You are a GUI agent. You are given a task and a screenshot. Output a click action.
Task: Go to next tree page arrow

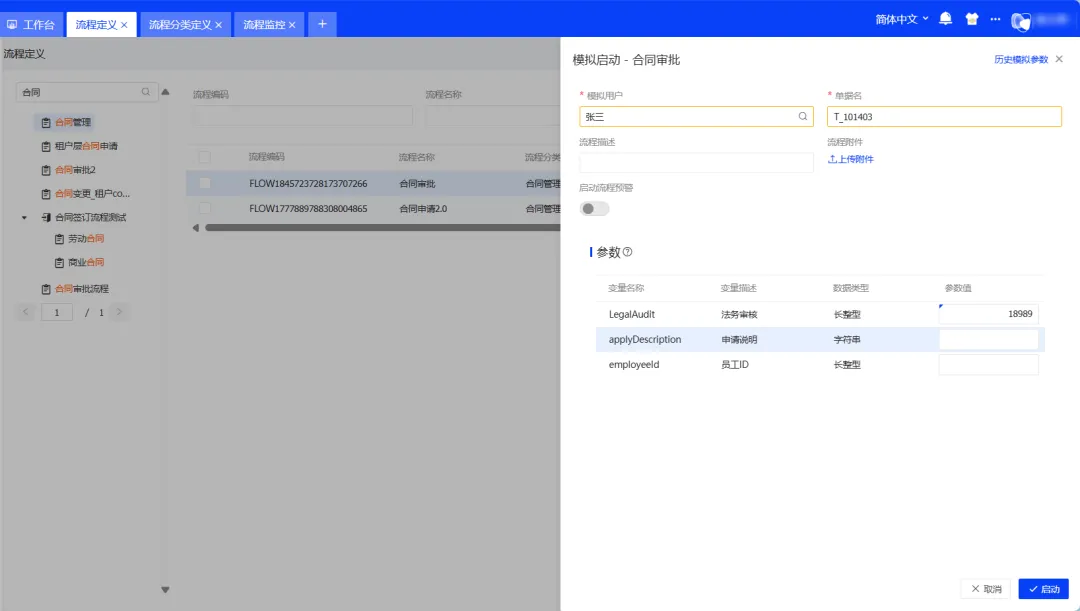tap(119, 312)
